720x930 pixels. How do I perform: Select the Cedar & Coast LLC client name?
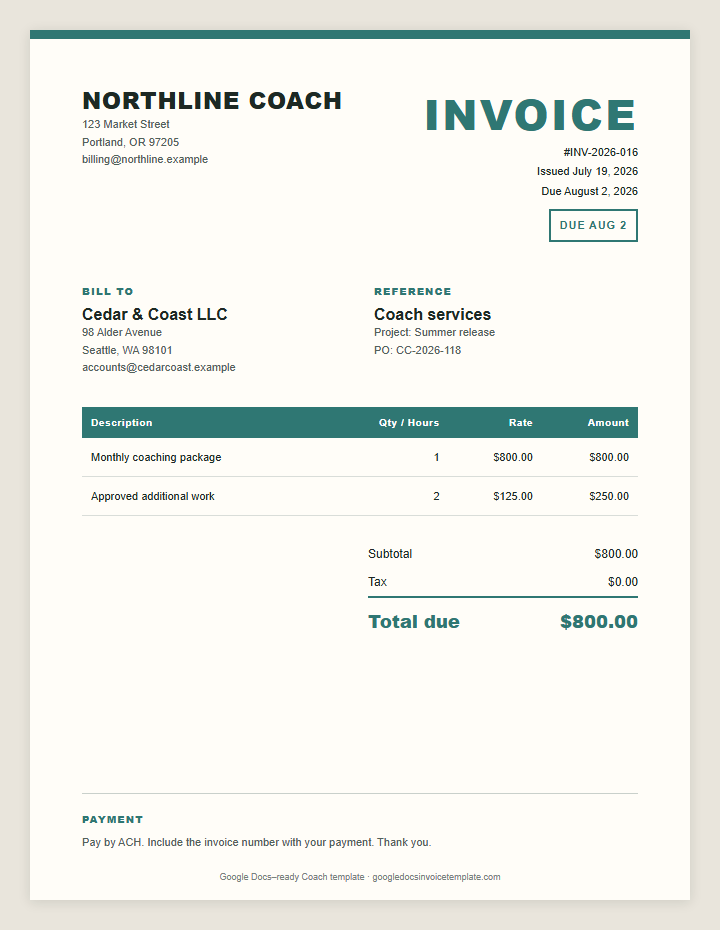click(x=154, y=314)
